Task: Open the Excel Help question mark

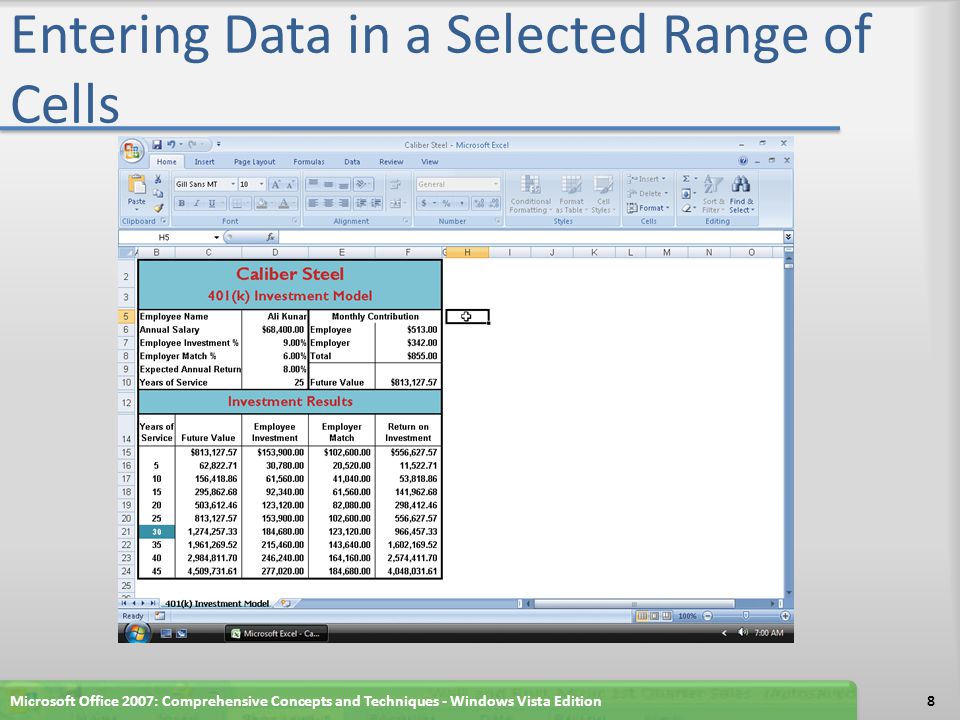Action: pyautogui.click(x=743, y=161)
